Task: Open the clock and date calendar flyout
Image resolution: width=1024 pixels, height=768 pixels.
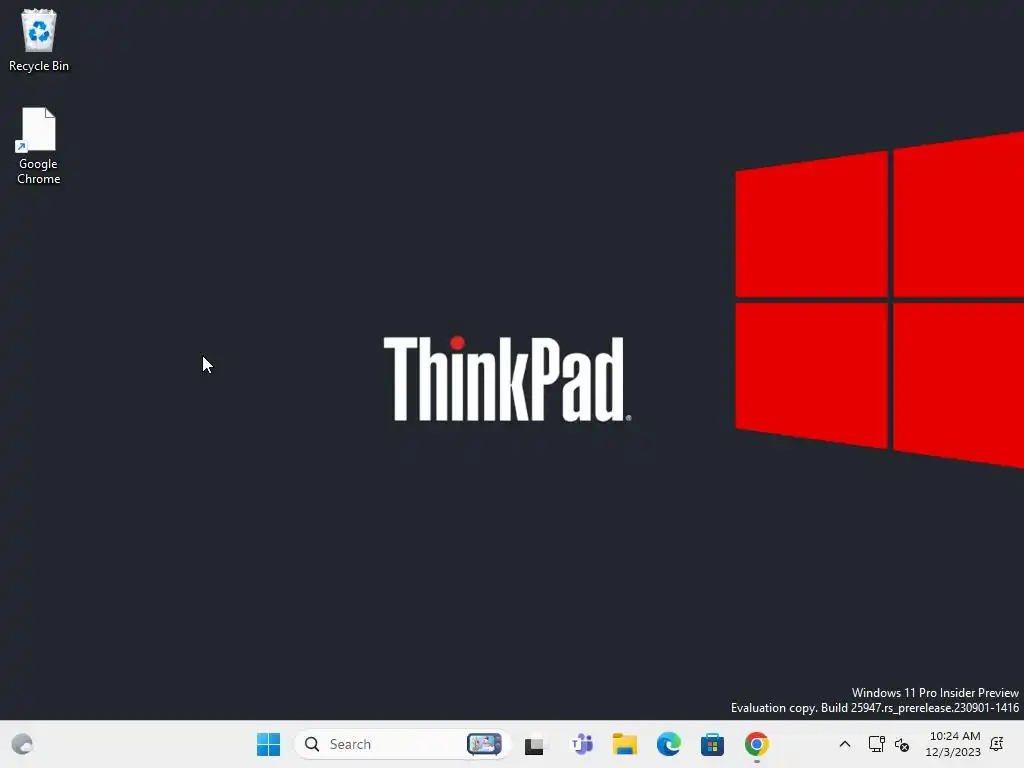Action: click(953, 744)
